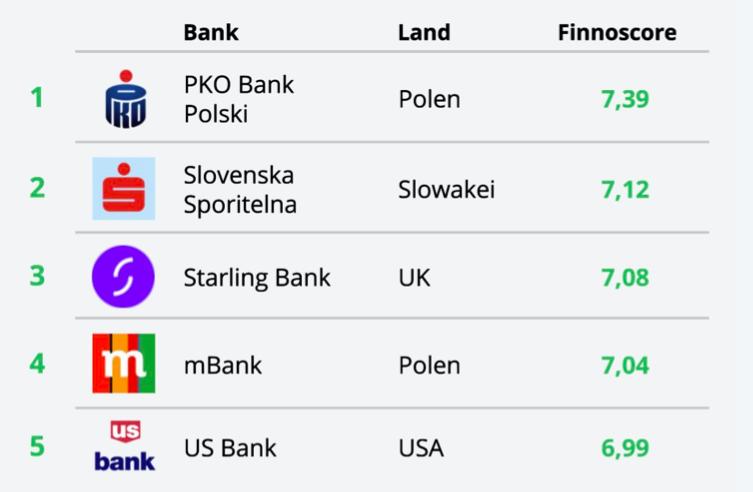753x492 pixels.
Task: Click the Slovenska Sporitelna red logo
Action: pos(124,188)
